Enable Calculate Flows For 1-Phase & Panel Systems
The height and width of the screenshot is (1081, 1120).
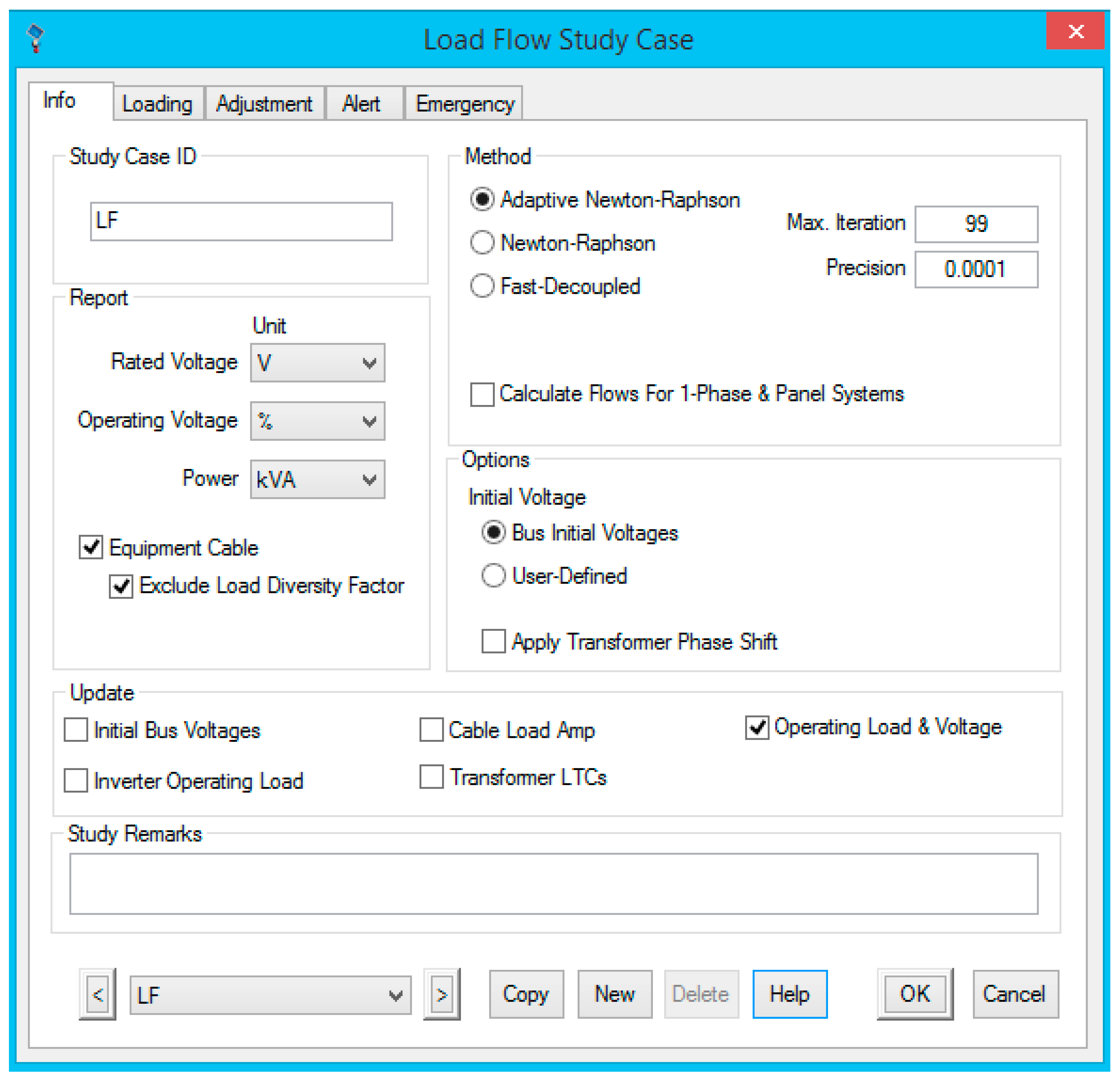coord(482,394)
